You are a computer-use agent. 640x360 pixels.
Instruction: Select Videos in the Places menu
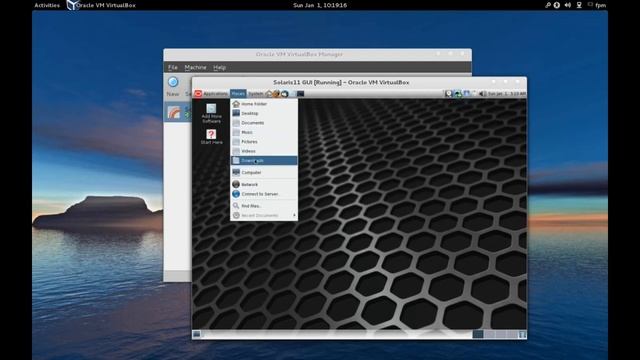[x=264, y=151]
